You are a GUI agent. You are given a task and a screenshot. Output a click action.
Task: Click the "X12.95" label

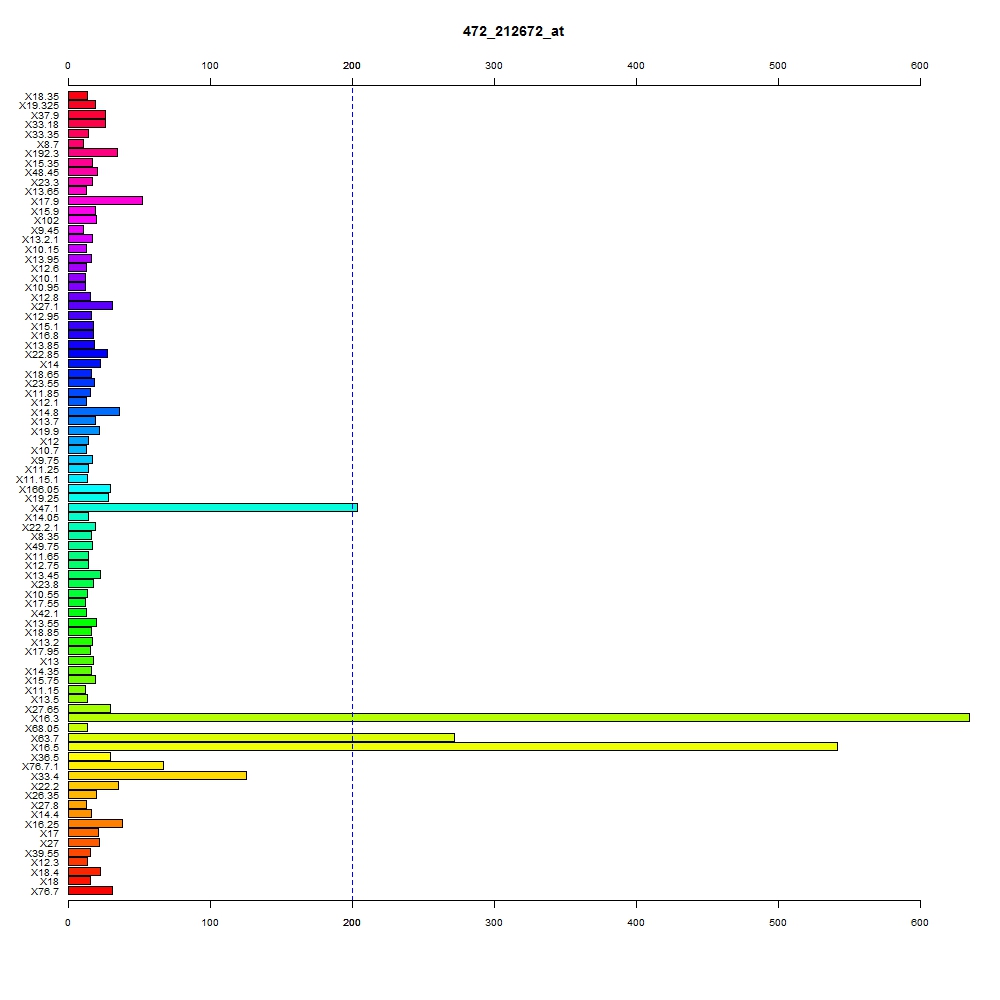coord(41,316)
